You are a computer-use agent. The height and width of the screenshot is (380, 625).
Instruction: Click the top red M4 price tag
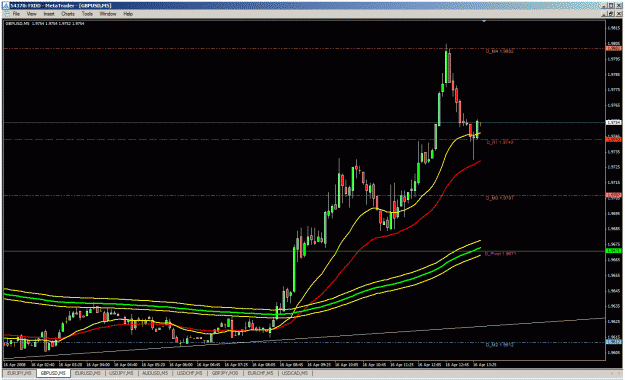pyautogui.click(x=614, y=48)
